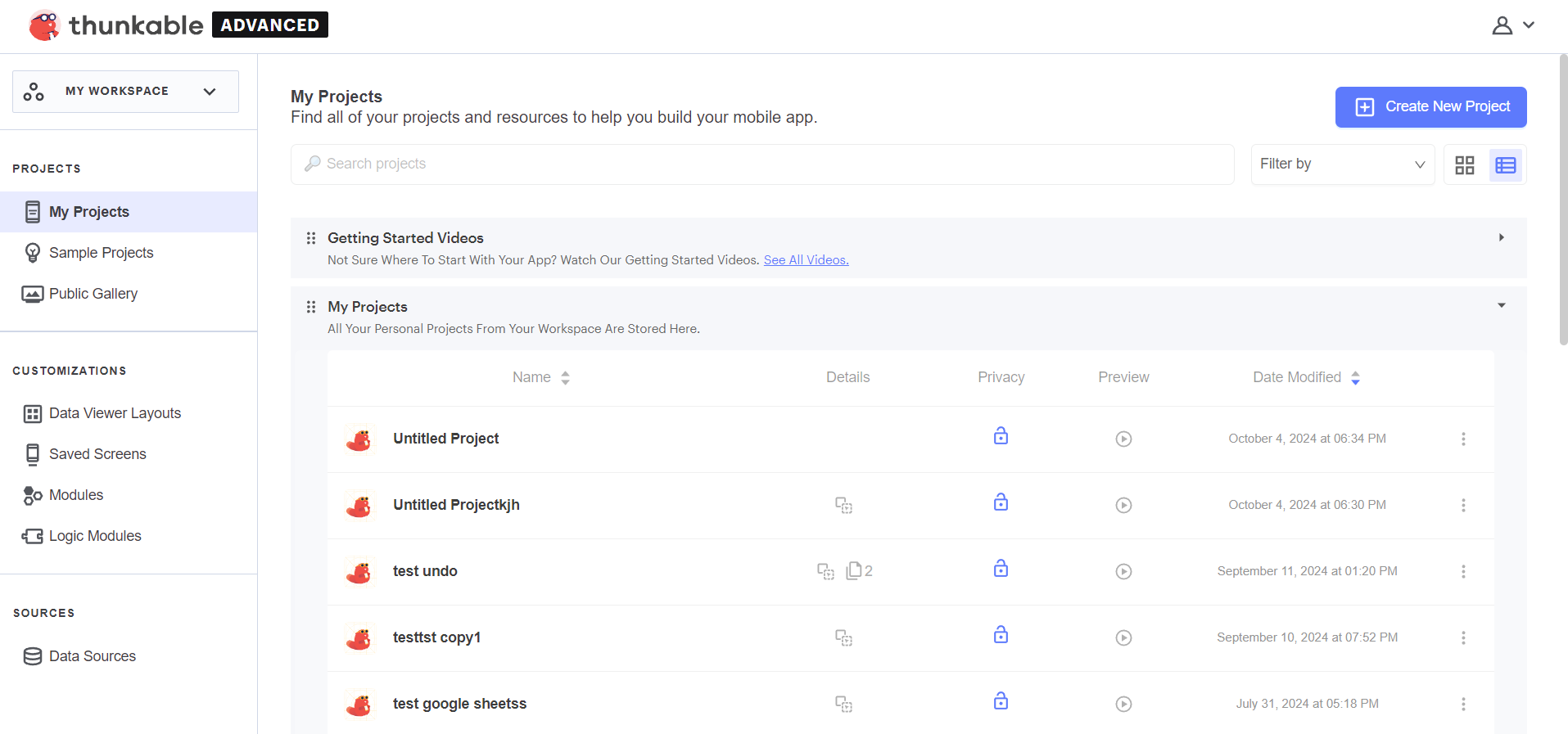The height and width of the screenshot is (734, 1568).
Task: Toggle privacy lock for Untitled Project
Action: coord(1001,436)
